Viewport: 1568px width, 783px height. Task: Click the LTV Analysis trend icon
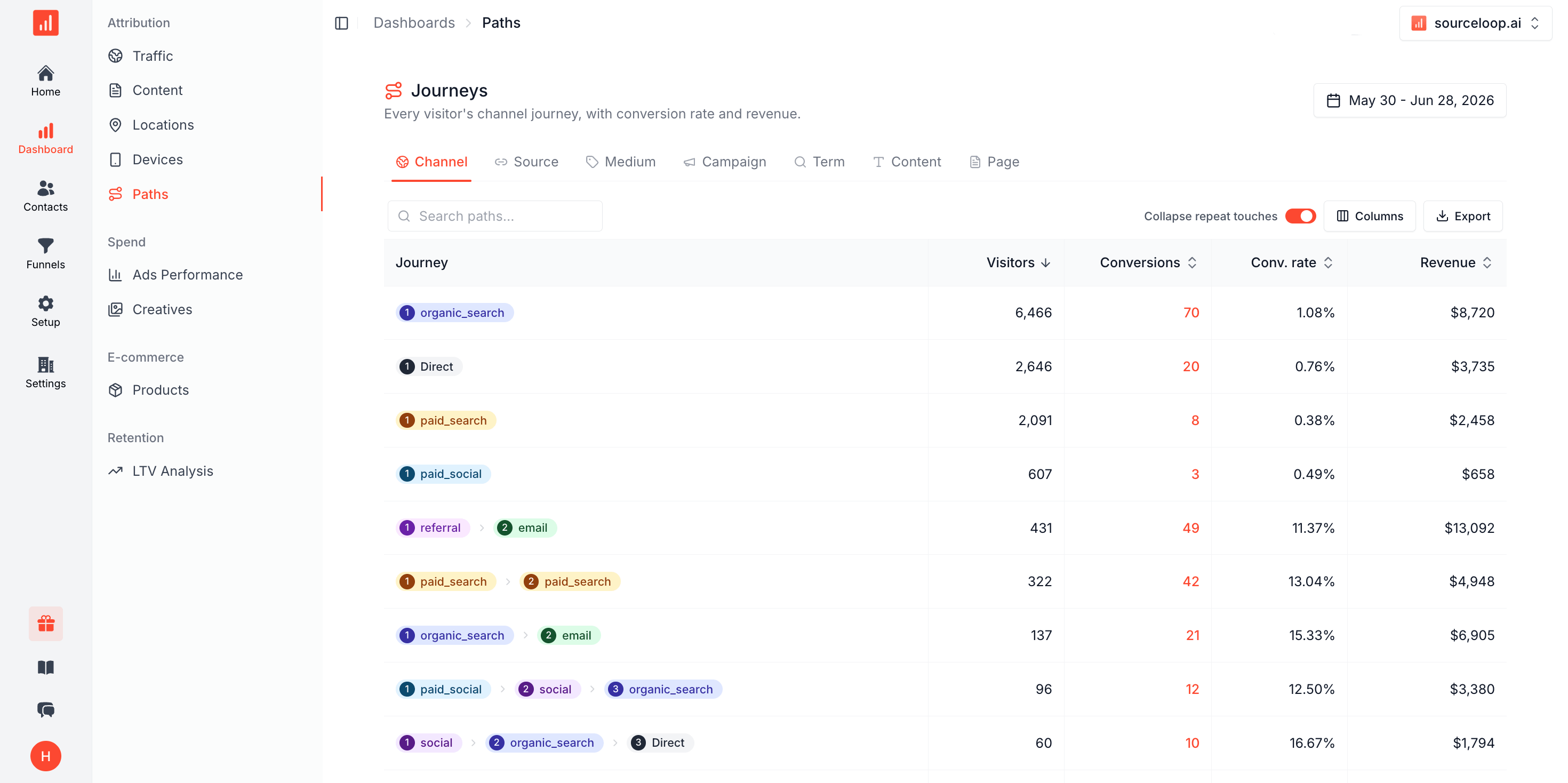[115, 472]
